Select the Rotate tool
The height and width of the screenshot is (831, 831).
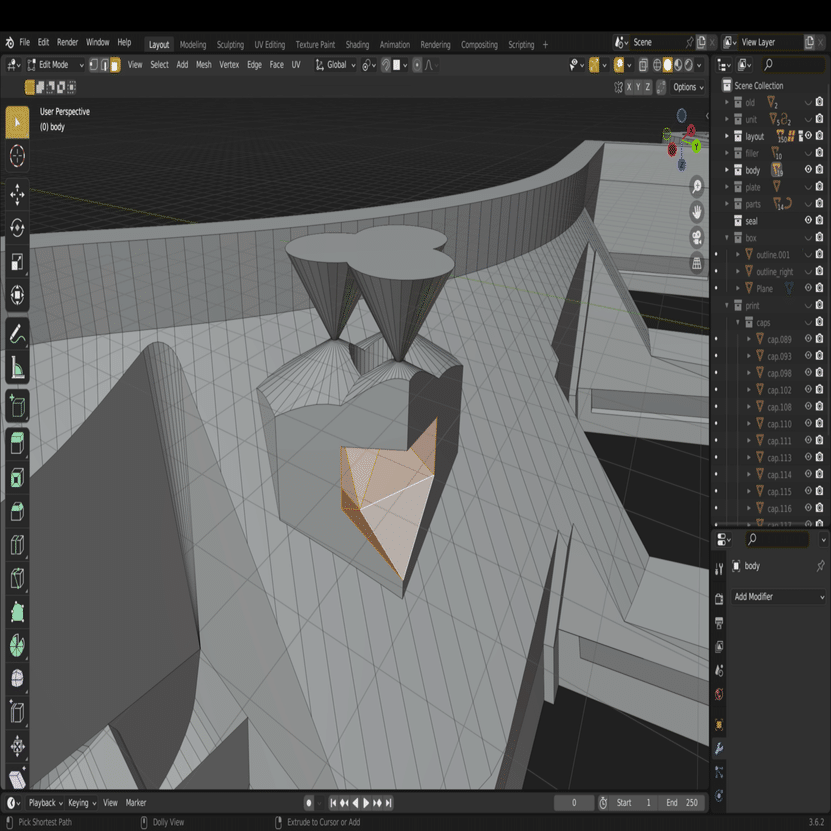click(x=17, y=228)
